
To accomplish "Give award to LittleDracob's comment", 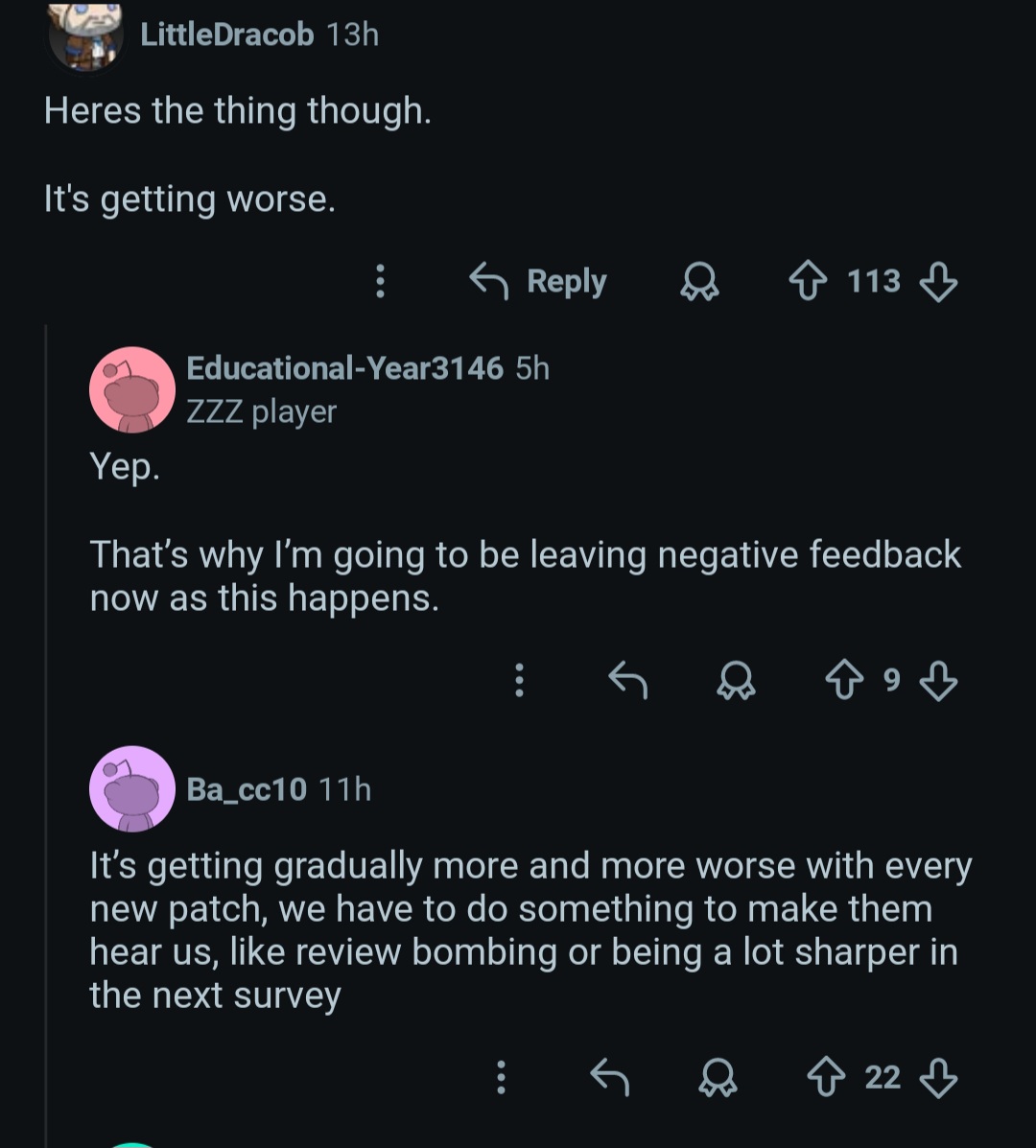I will pos(699,282).
